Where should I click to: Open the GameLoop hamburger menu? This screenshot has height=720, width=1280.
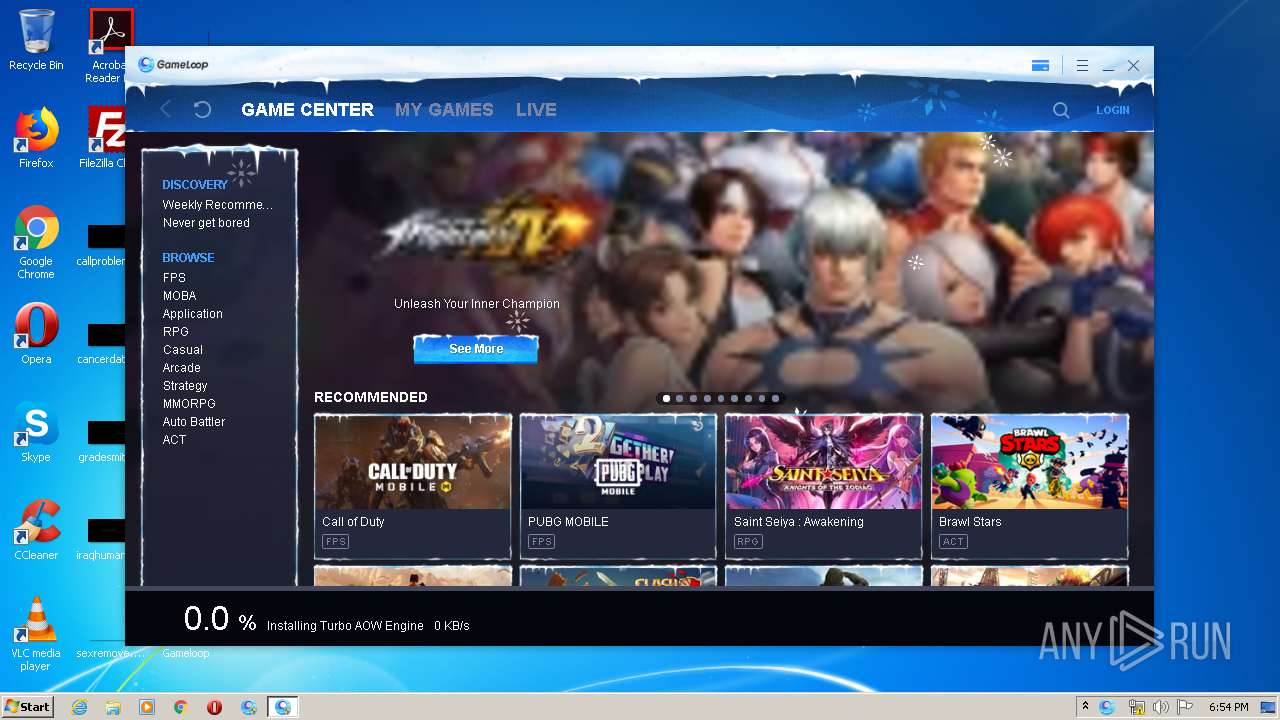tap(1082, 66)
